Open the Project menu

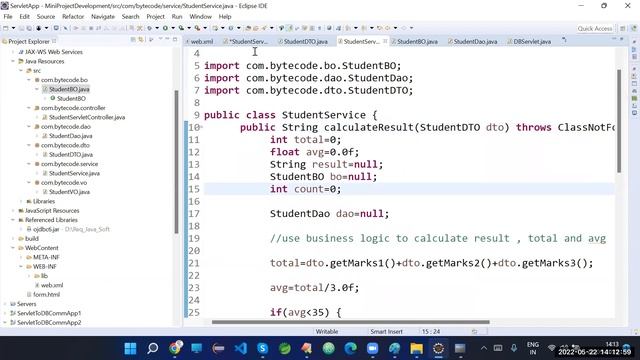[155, 16]
